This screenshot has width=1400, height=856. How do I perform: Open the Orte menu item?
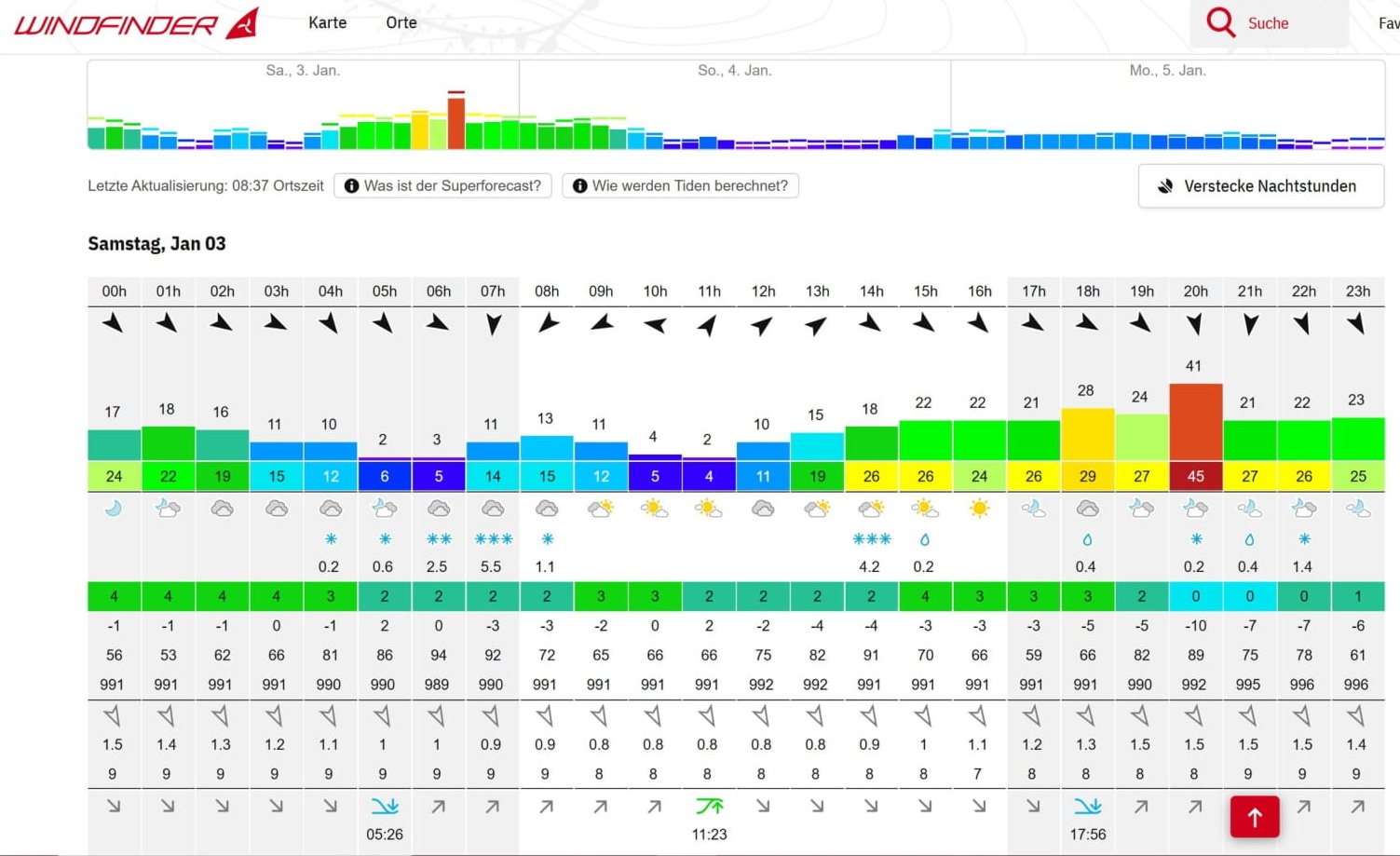click(401, 23)
